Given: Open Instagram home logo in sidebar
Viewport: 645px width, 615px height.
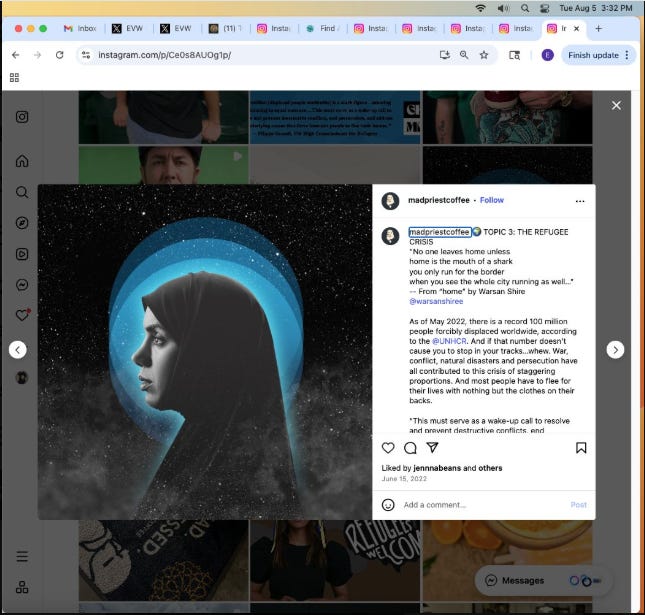Looking at the screenshot, I should (x=22, y=117).
